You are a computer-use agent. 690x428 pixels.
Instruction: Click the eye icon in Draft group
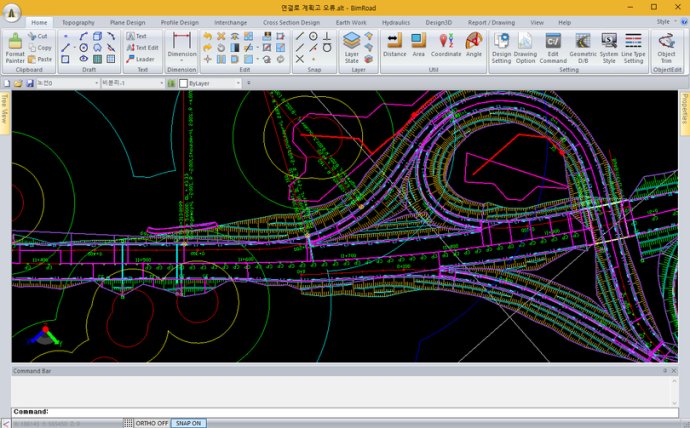click(x=84, y=59)
